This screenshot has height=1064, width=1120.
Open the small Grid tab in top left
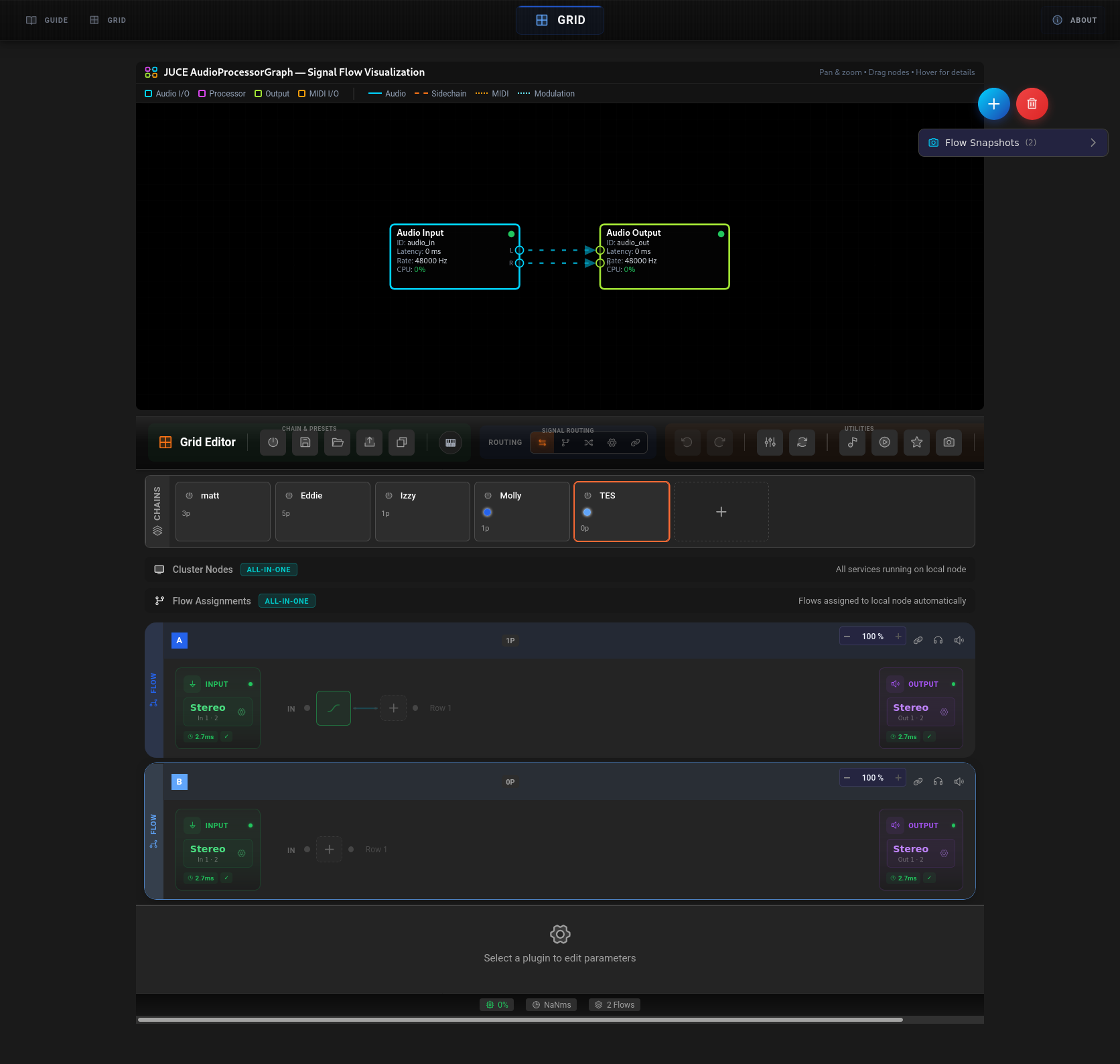(108, 20)
